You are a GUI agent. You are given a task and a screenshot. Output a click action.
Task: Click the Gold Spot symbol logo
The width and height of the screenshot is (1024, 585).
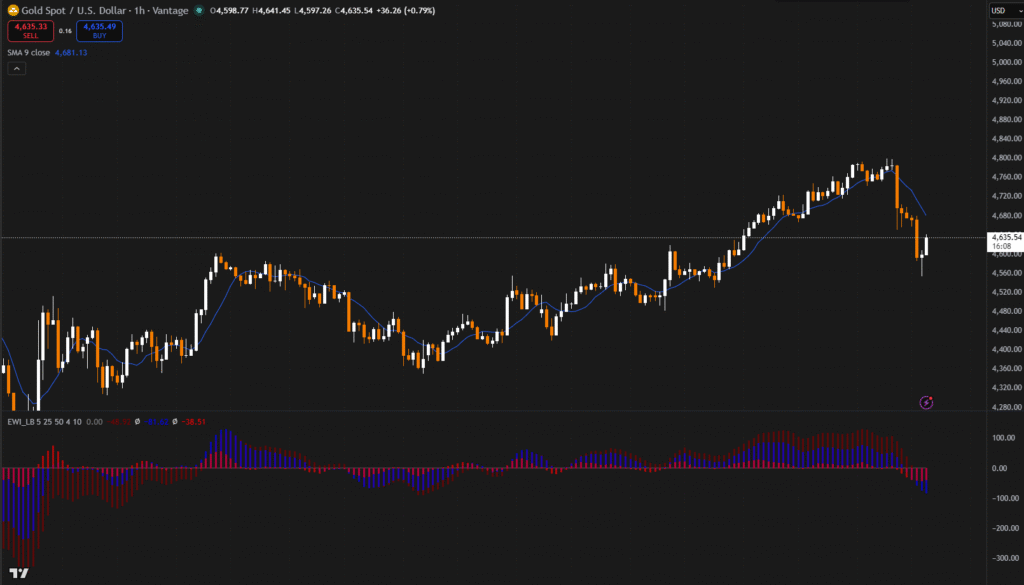tap(13, 10)
